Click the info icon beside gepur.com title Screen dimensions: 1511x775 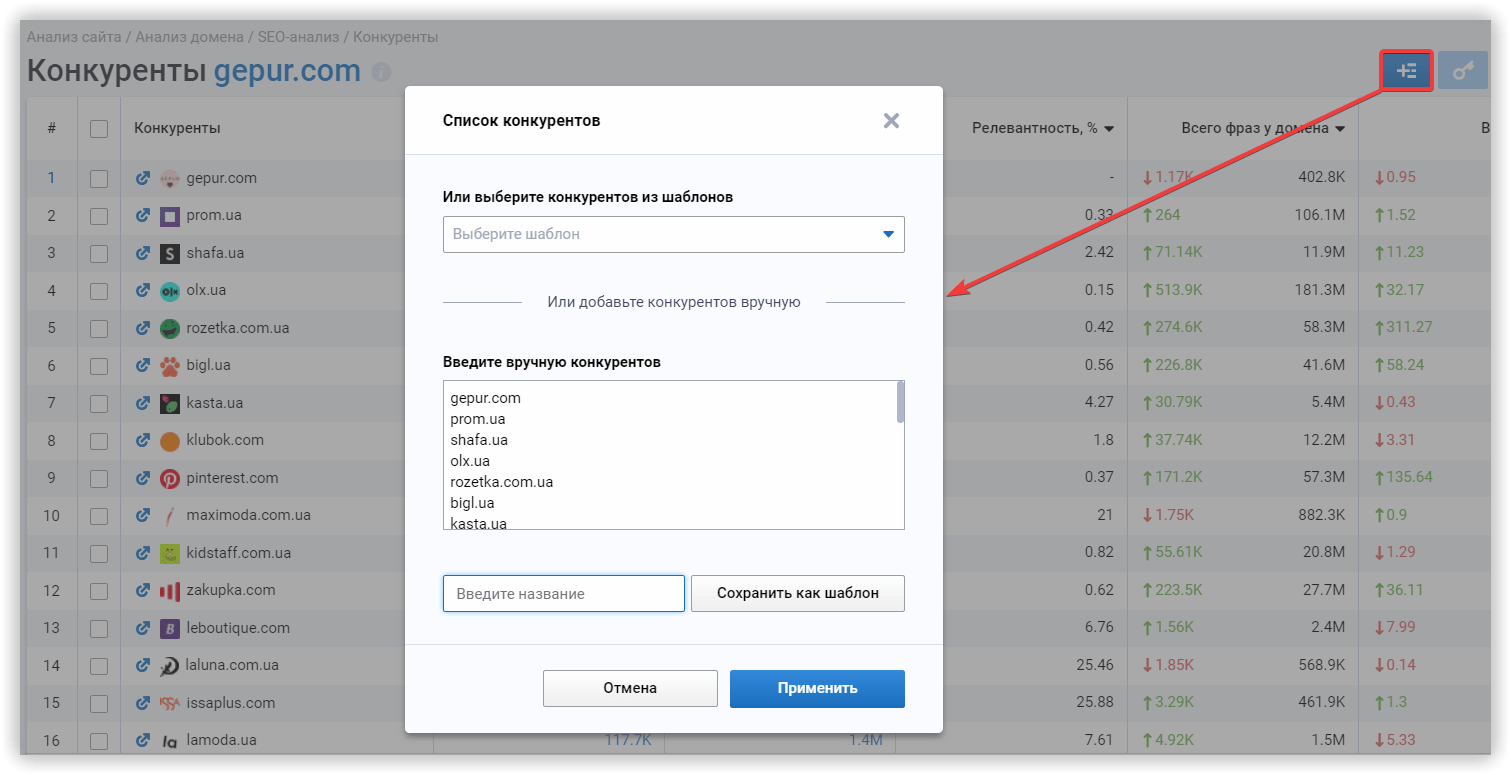click(x=381, y=72)
